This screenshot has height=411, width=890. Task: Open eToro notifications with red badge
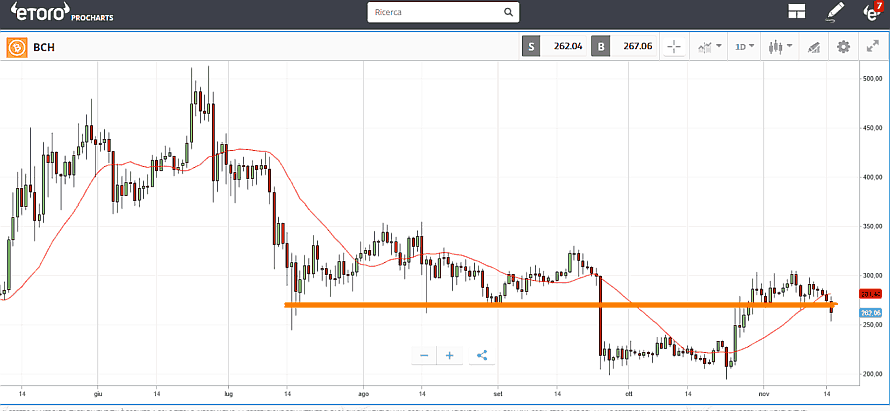click(x=871, y=13)
